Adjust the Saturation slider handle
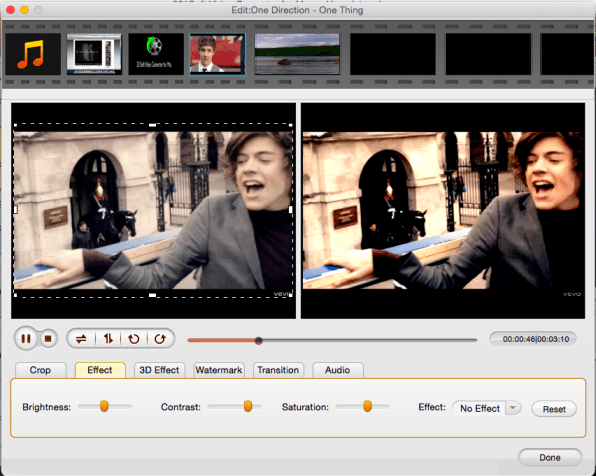596x476 pixels. pyautogui.click(x=367, y=406)
